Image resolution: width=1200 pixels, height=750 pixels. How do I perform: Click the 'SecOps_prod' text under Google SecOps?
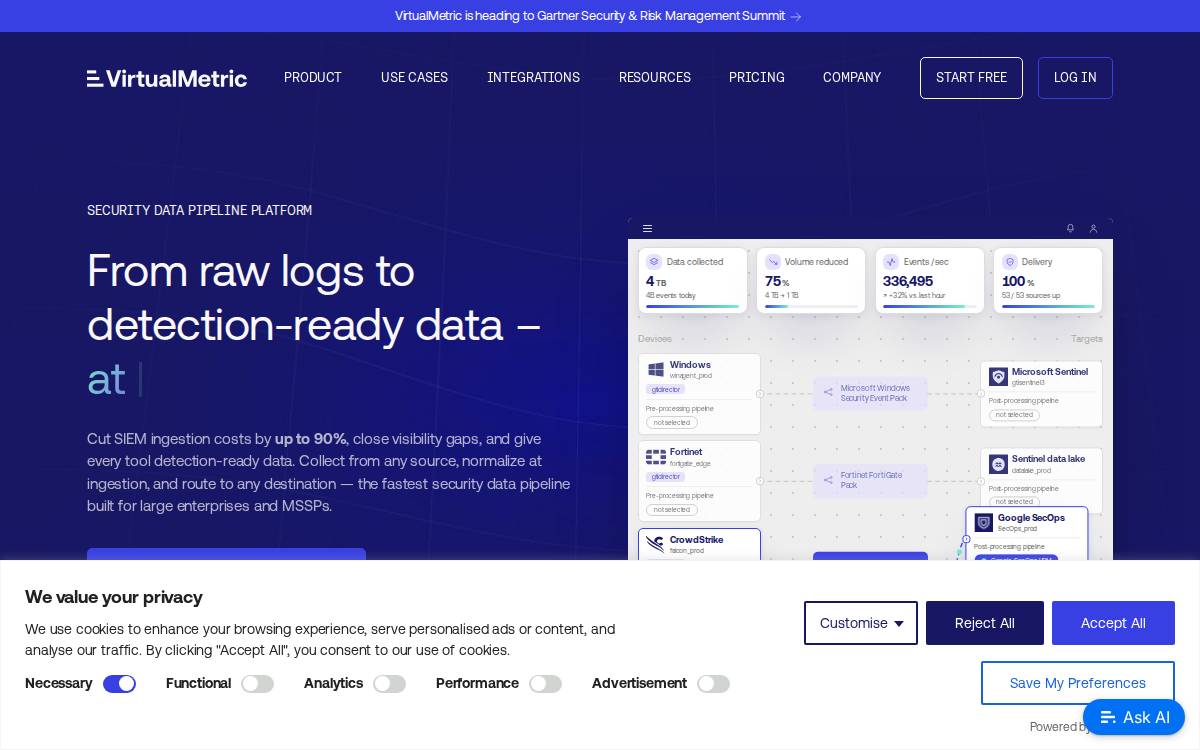coord(1017,529)
